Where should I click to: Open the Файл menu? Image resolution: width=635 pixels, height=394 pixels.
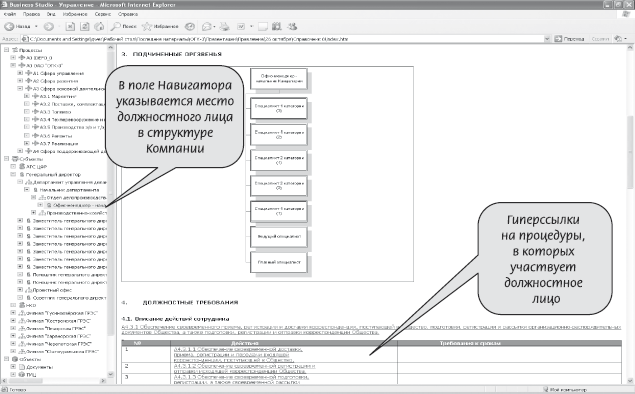coord(10,14)
